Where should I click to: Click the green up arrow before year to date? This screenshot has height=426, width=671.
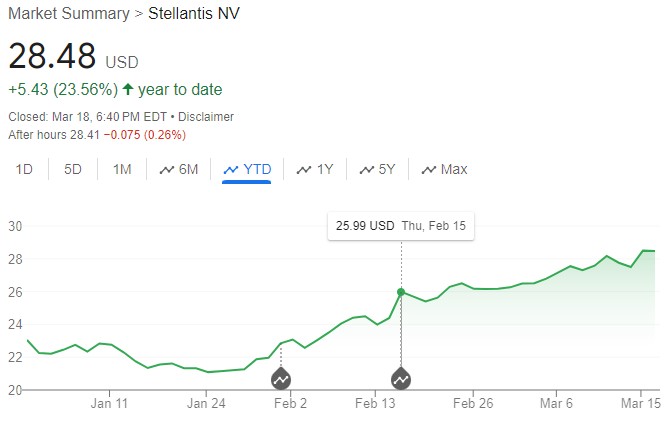(x=128, y=90)
